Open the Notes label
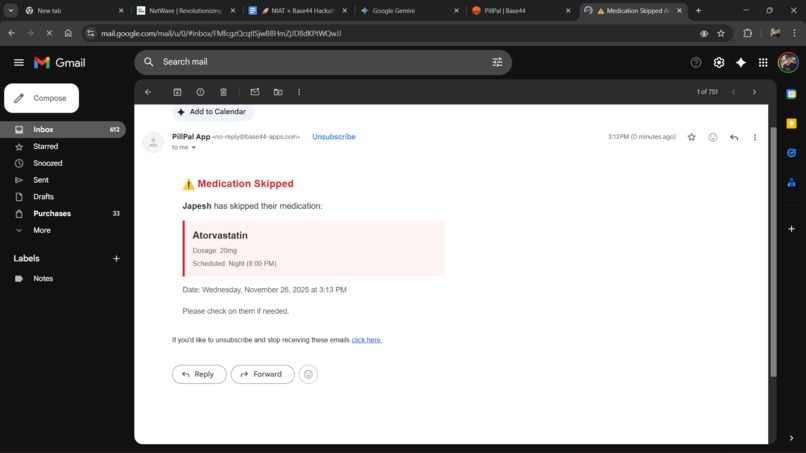Image resolution: width=806 pixels, height=453 pixels. pos(63,279)
